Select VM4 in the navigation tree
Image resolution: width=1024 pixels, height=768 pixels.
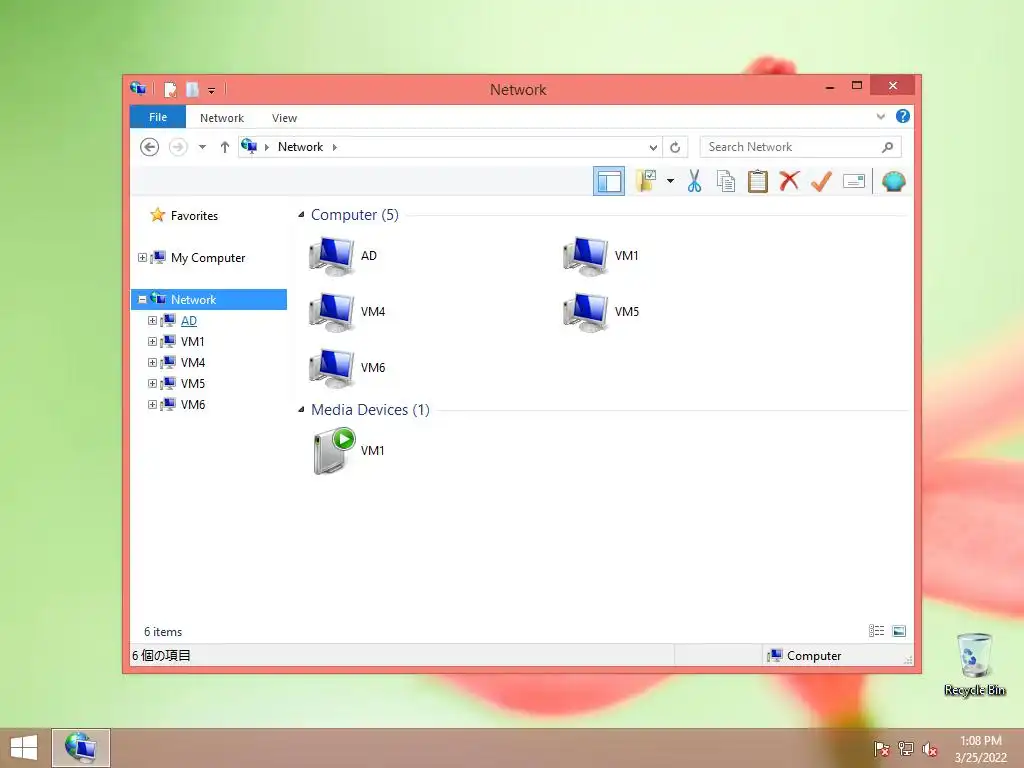point(193,362)
